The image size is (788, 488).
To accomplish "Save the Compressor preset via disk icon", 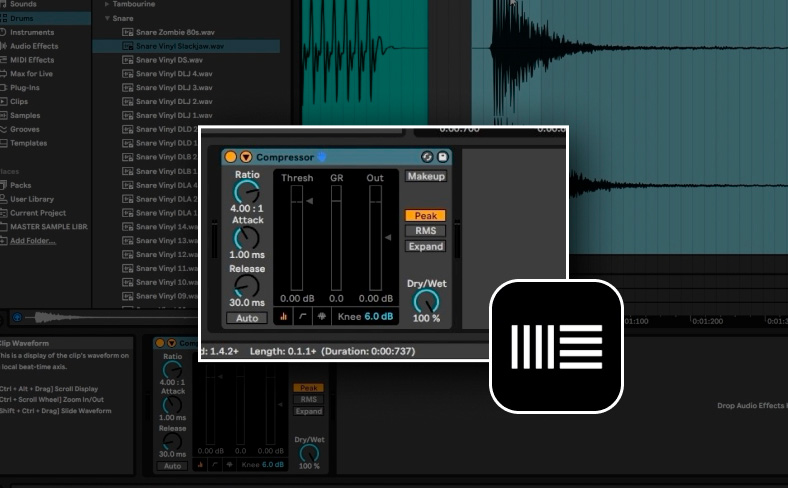I will point(443,157).
